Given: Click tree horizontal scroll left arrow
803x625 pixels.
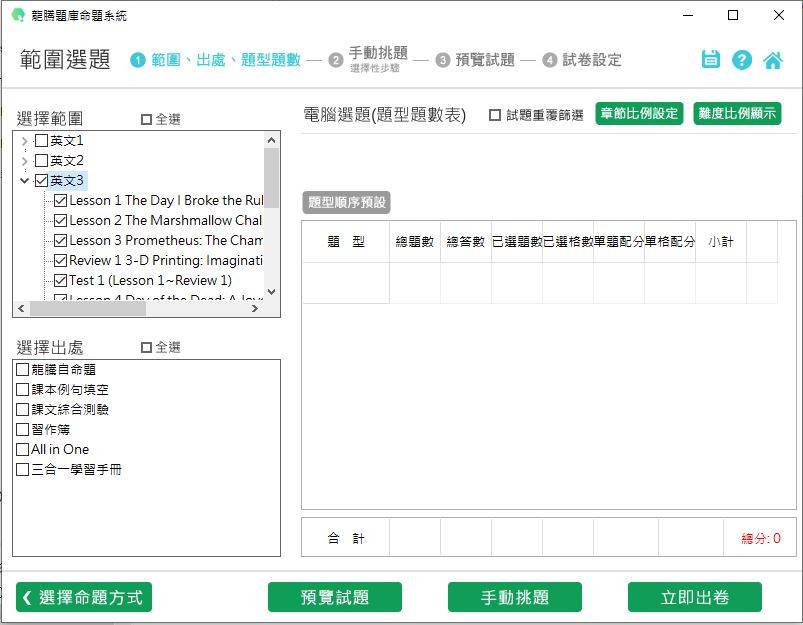Looking at the screenshot, I should pyautogui.click(x=21, y=308).
